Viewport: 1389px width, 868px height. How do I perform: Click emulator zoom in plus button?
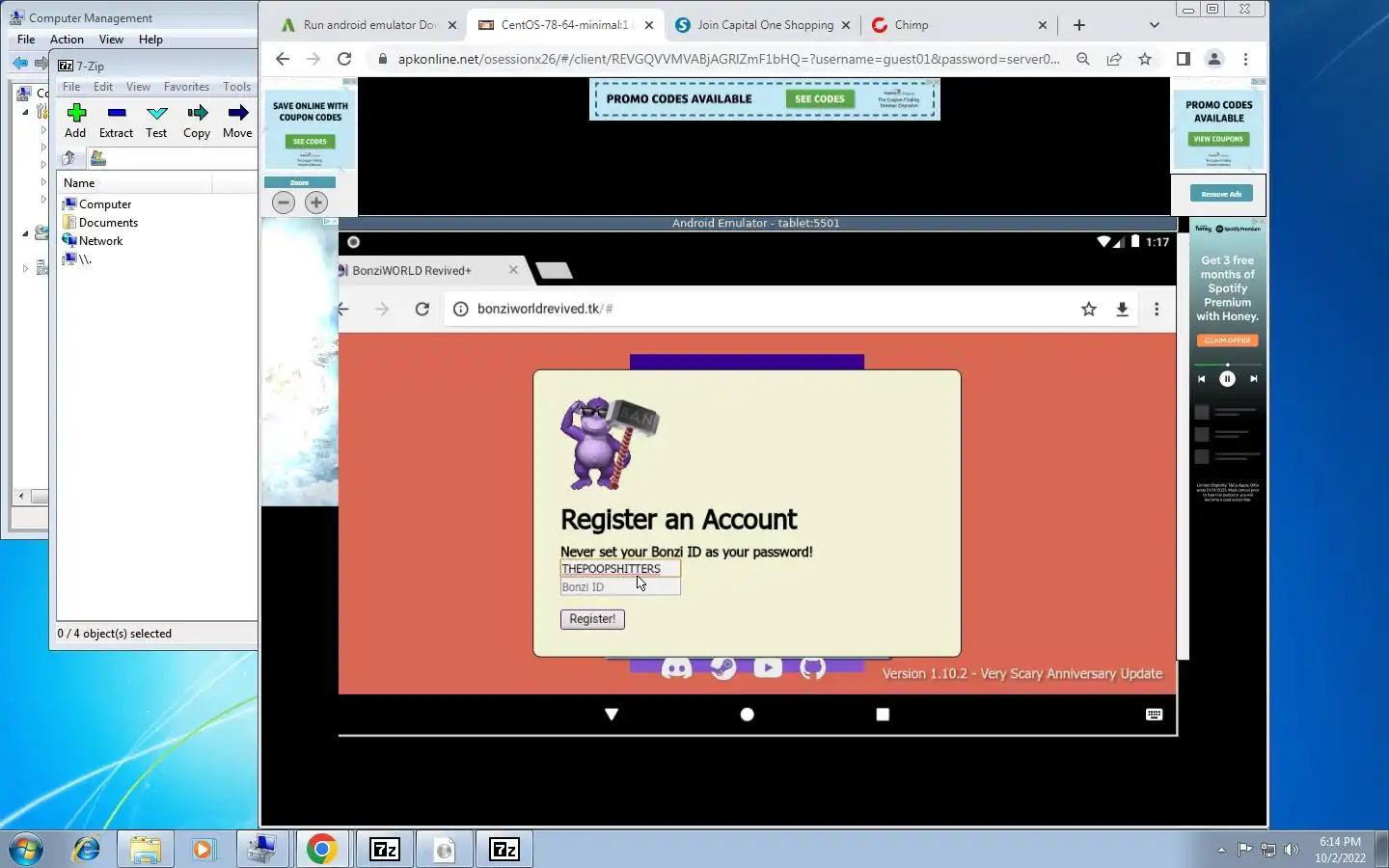pyautogui.click(x=316, y=203)
